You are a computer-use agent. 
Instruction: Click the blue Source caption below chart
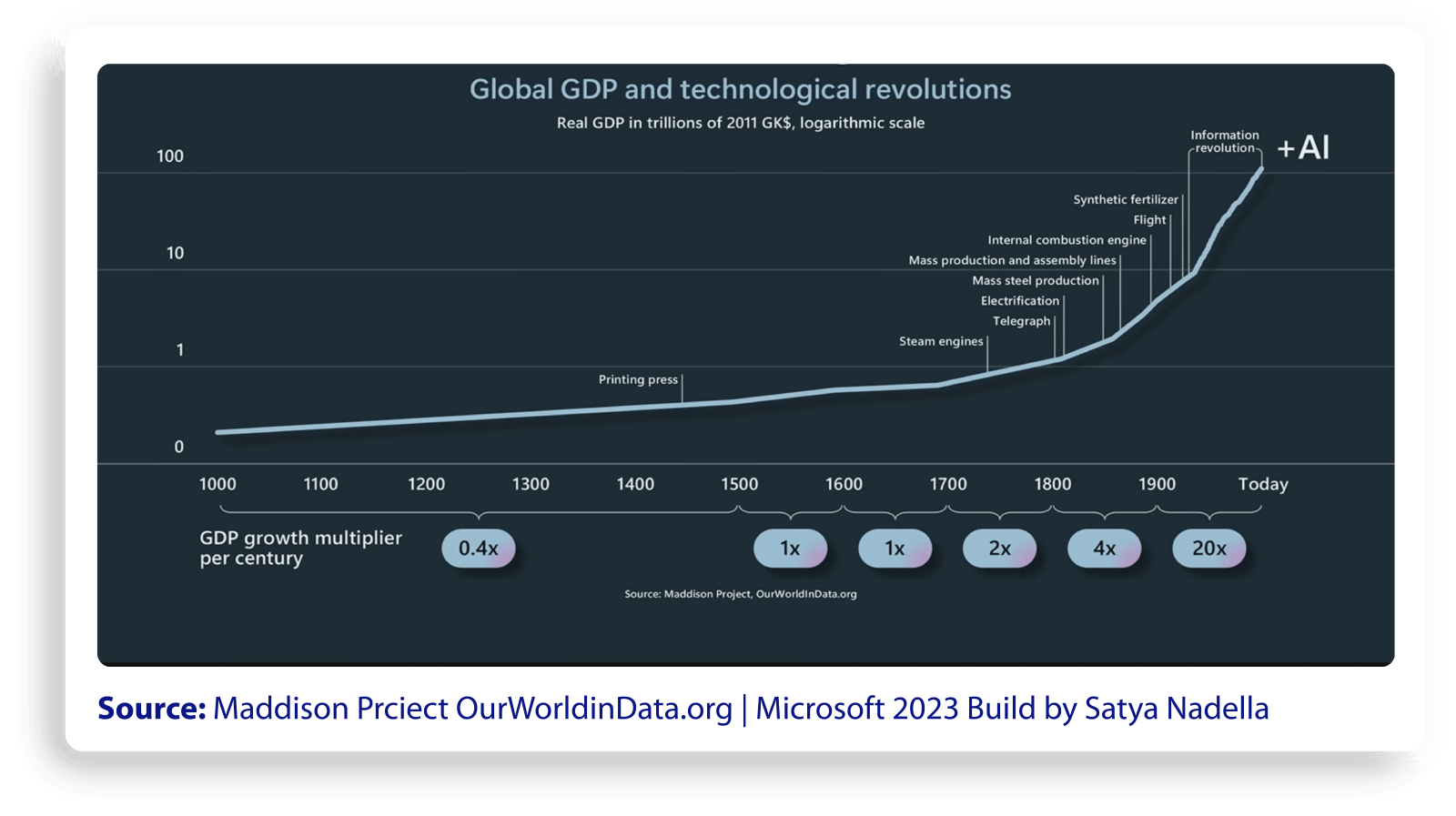pos(683,709)
